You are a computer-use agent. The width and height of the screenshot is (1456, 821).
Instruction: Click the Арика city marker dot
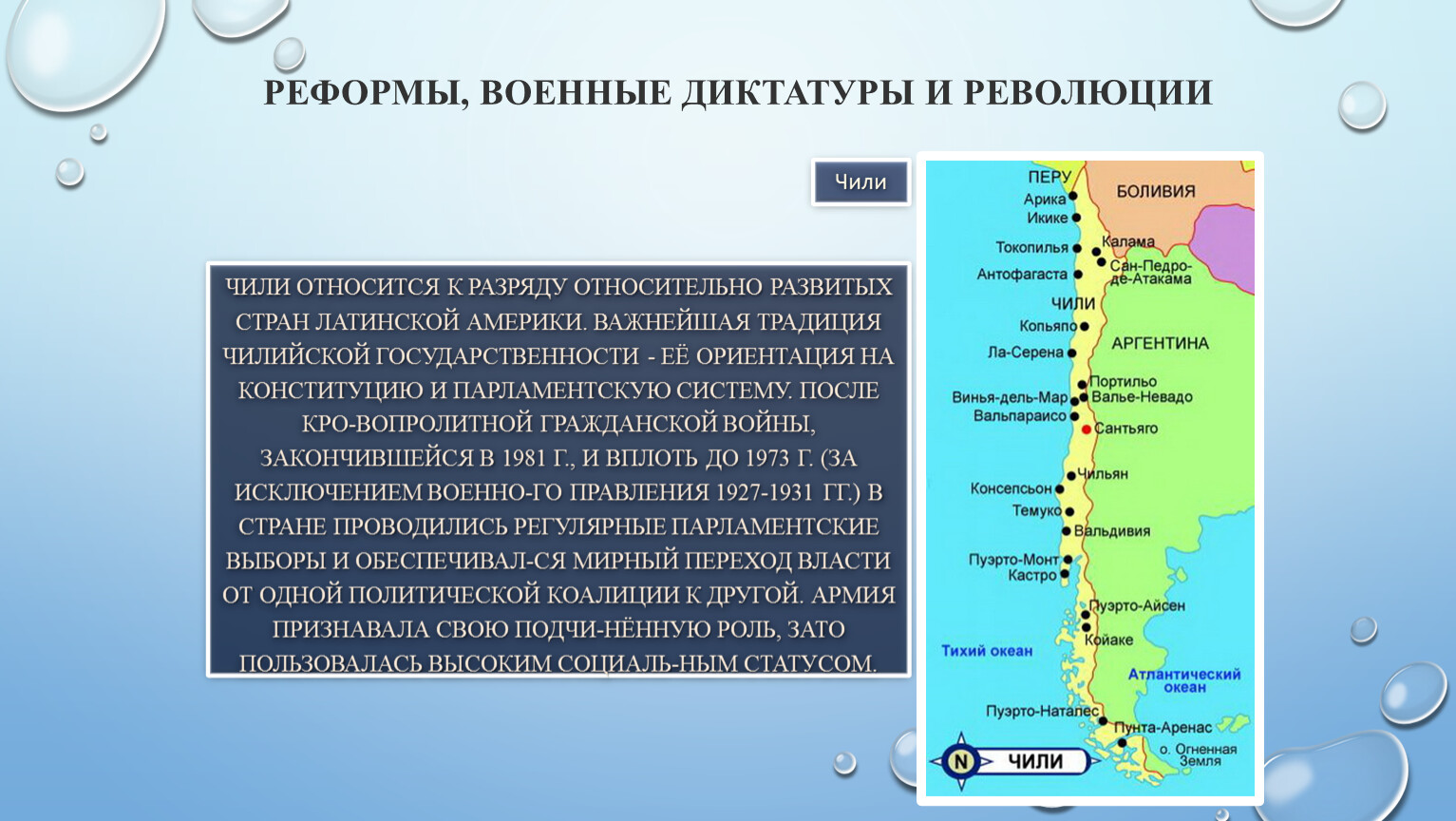click(x=1073, y=198)
